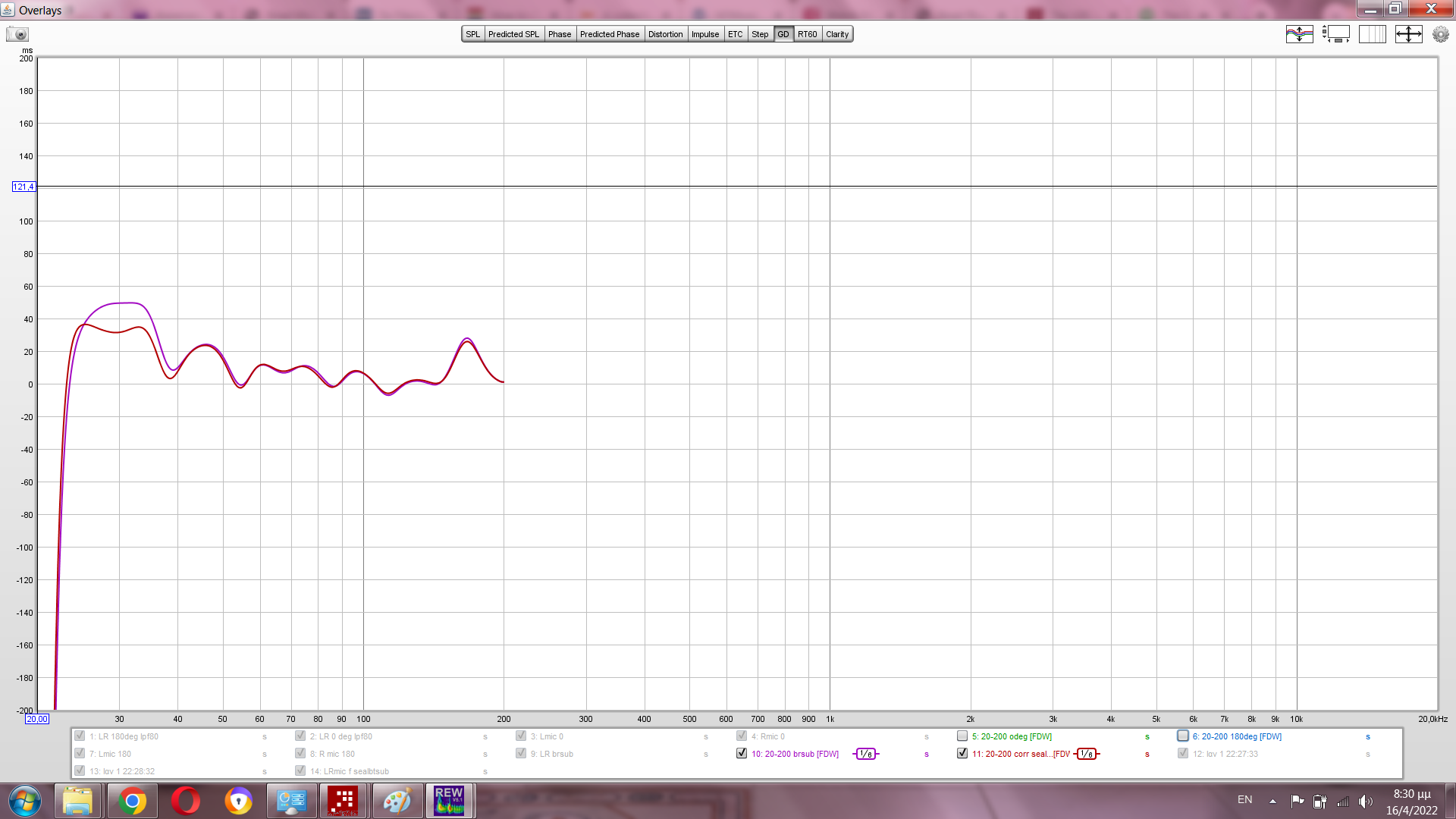Switch to the Impulse tab
The image size is (1456, 819).
[704, 34]
